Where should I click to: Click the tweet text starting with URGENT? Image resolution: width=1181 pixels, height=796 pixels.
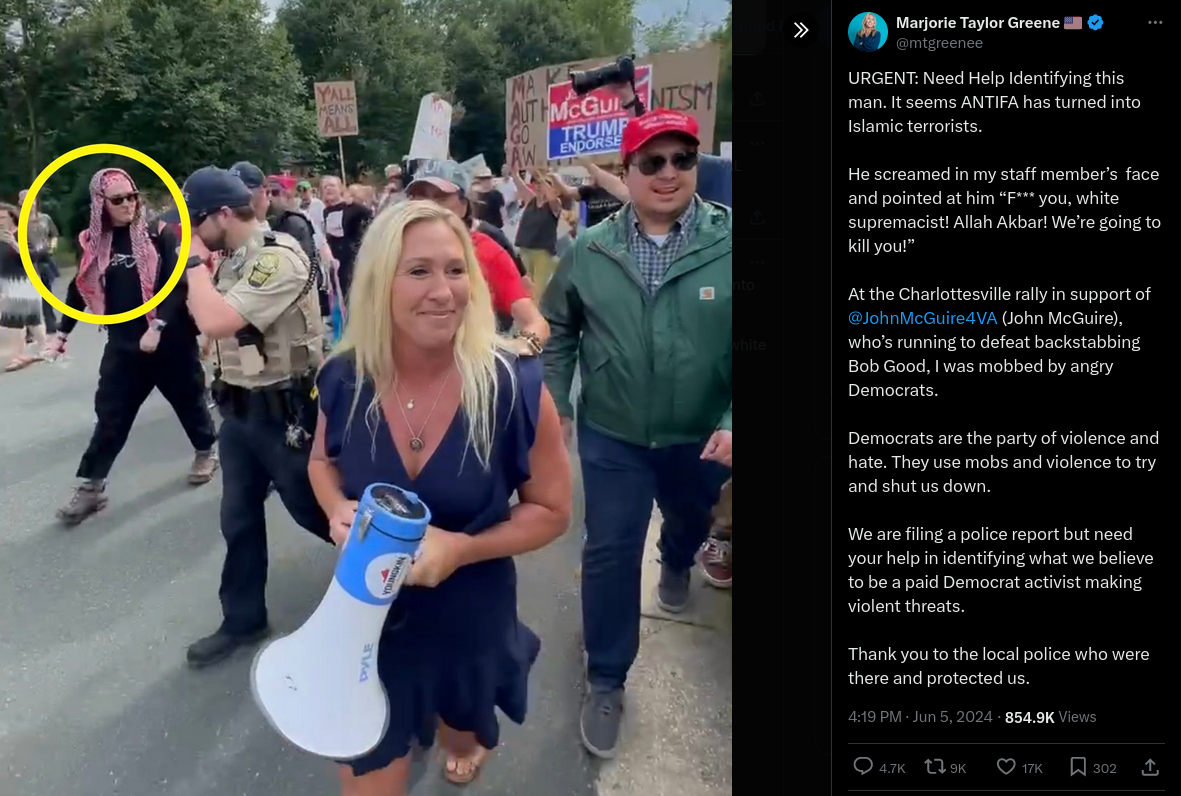1005,378
